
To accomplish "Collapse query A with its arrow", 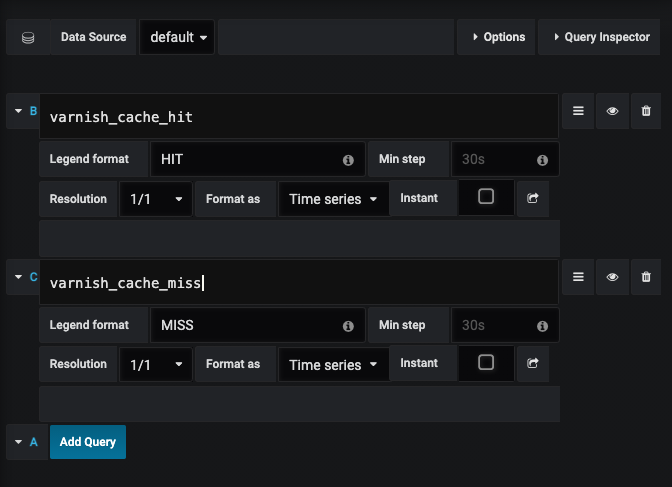I will coord(18,442).
